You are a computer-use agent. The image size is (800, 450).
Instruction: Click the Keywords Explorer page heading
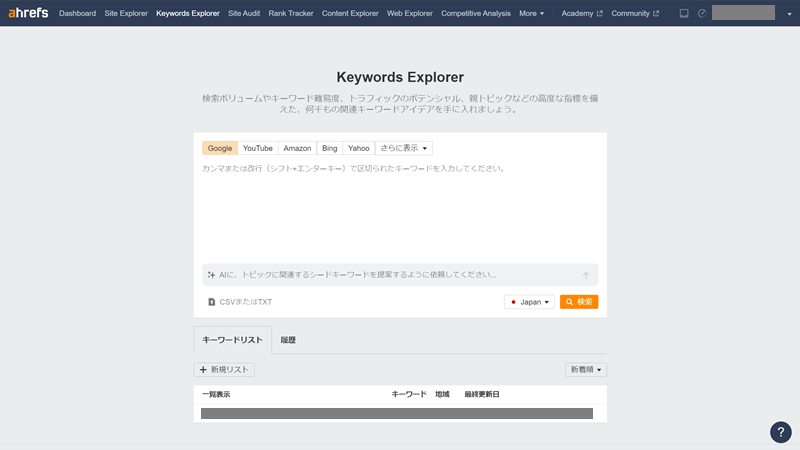pos(400,77)
